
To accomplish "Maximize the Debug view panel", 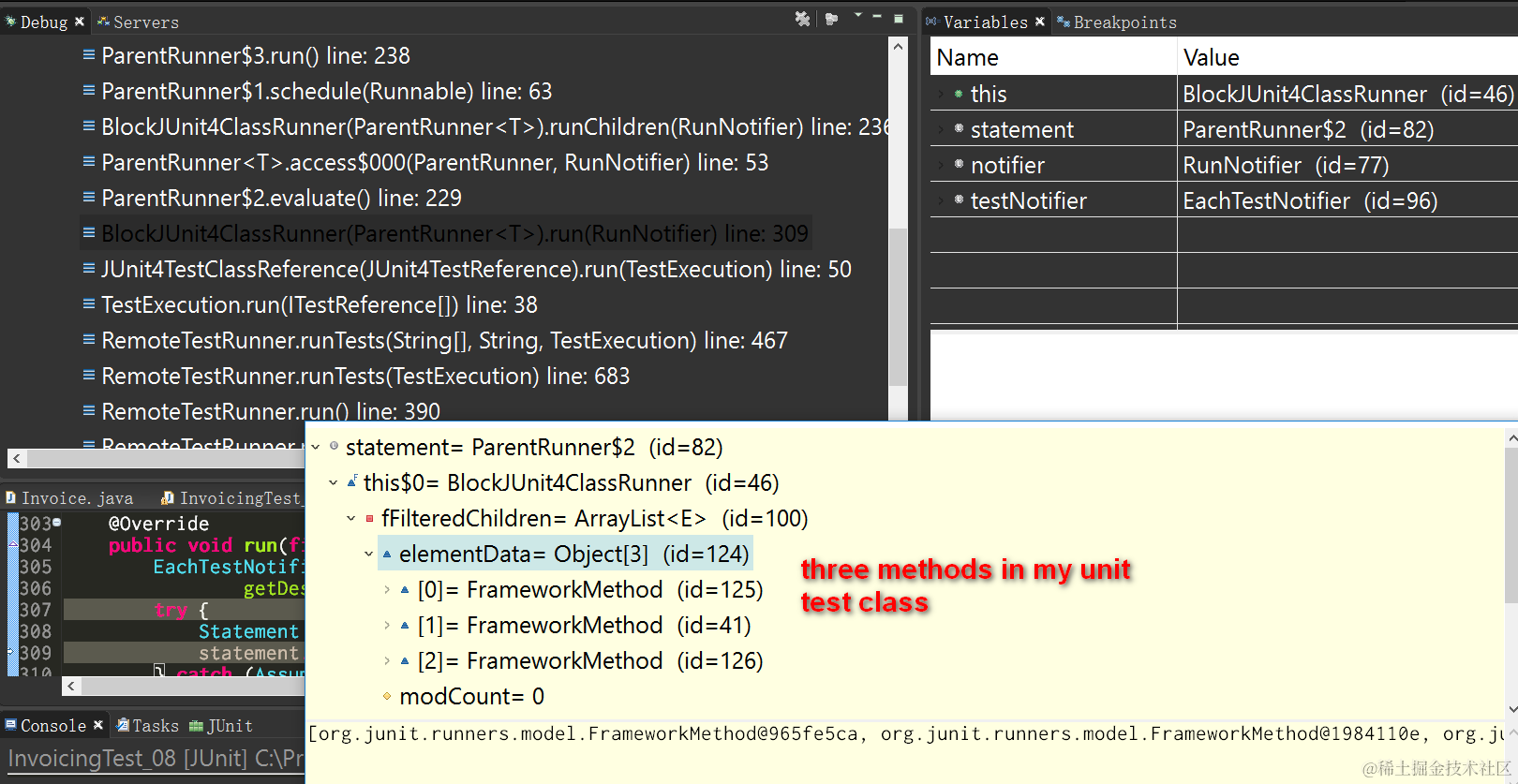I will coord(898,18).
